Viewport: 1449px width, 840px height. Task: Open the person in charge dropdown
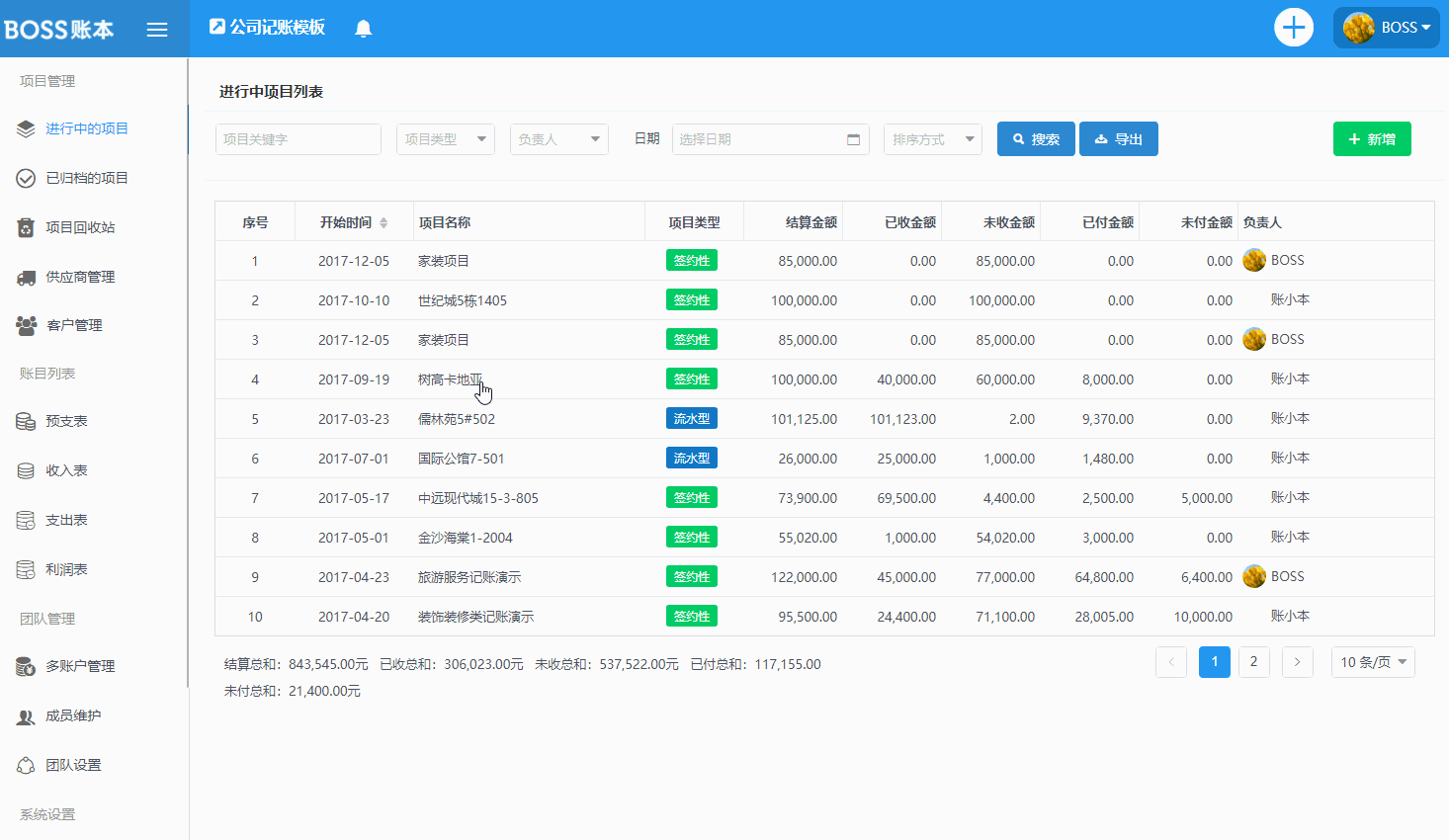tap(558, 139)
